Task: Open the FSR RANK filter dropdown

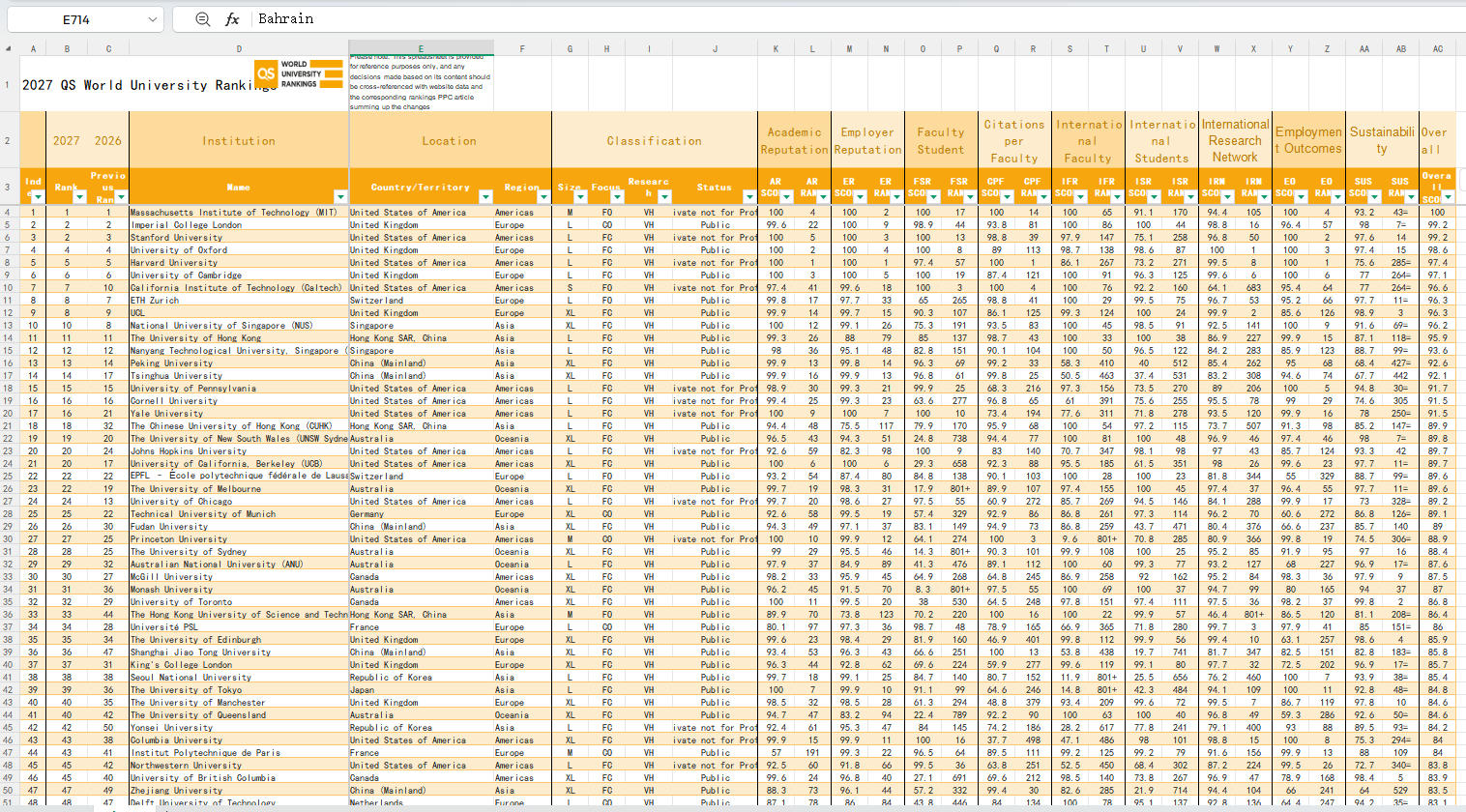Action: [970, 197]
